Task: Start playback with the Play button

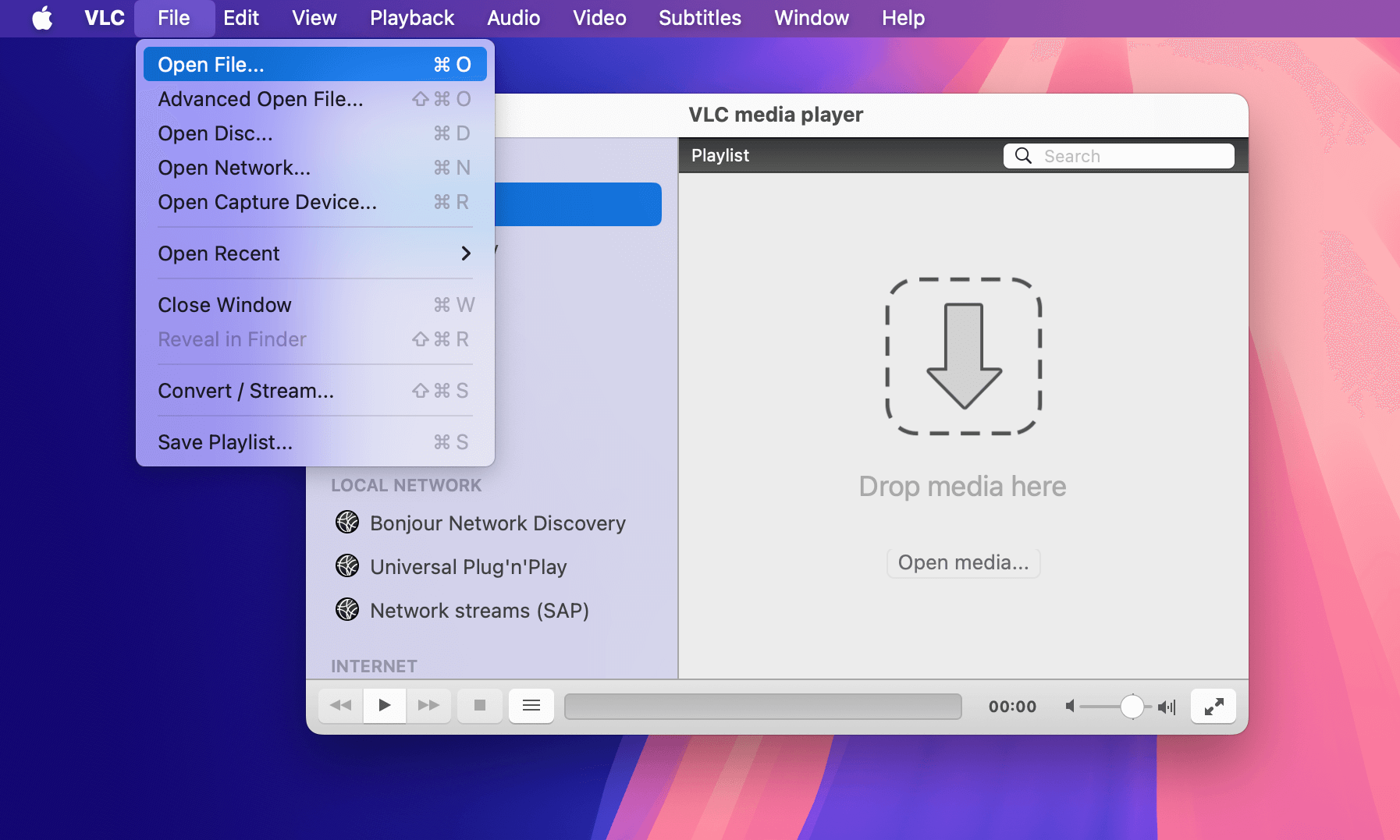Action: pyautogui.click(x=385, y=705)
